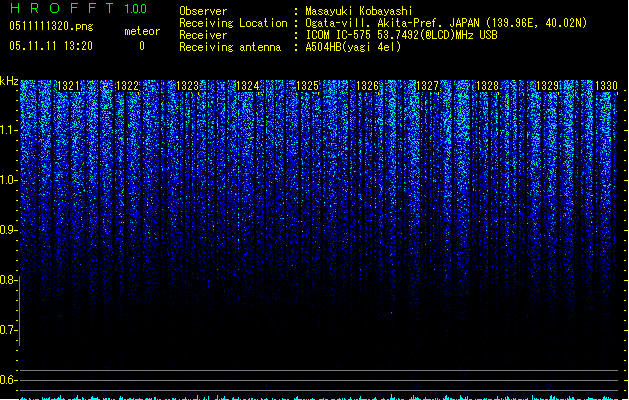The width and height of the screenshot is (629, 400).
Task: Click the 1324 time marker
Action: 248,86
